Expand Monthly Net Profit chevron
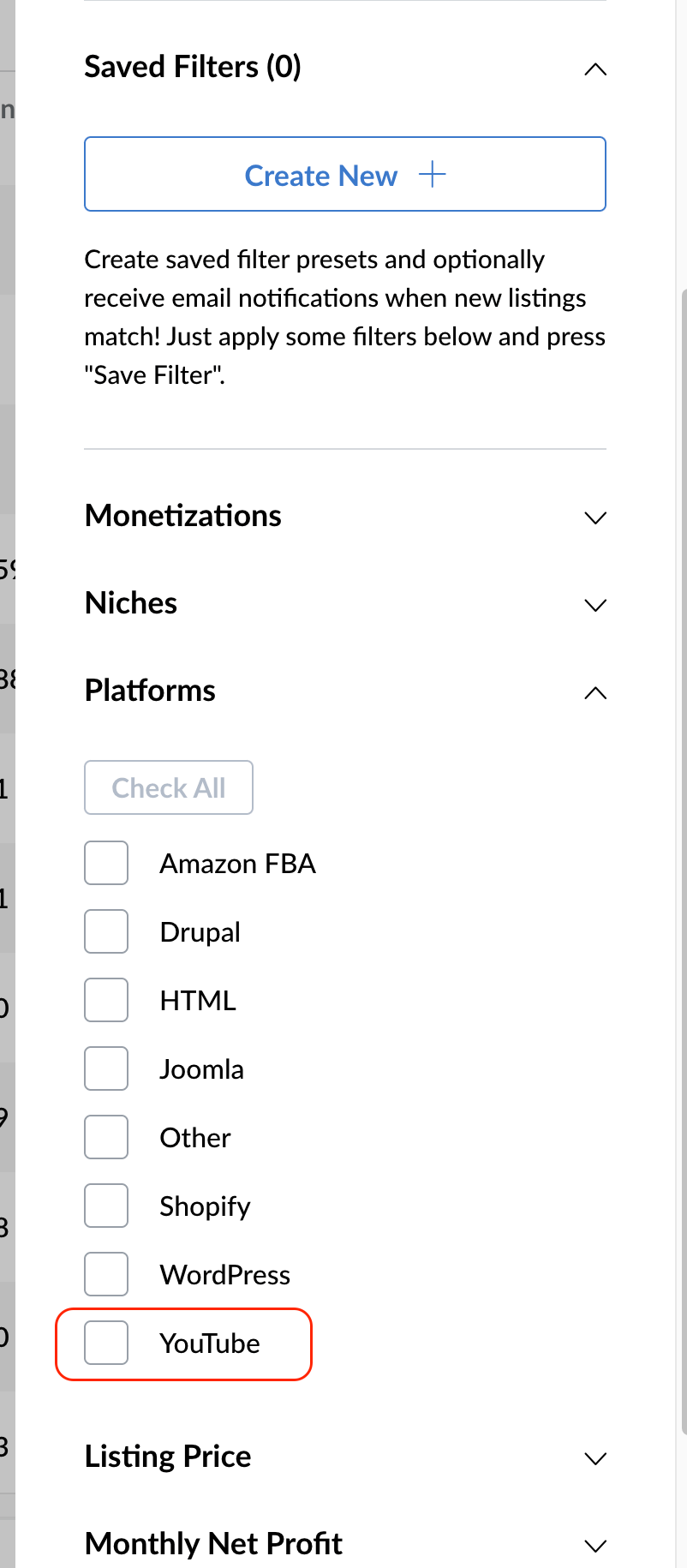The image size is (687, 1568). click(594, 1546)
